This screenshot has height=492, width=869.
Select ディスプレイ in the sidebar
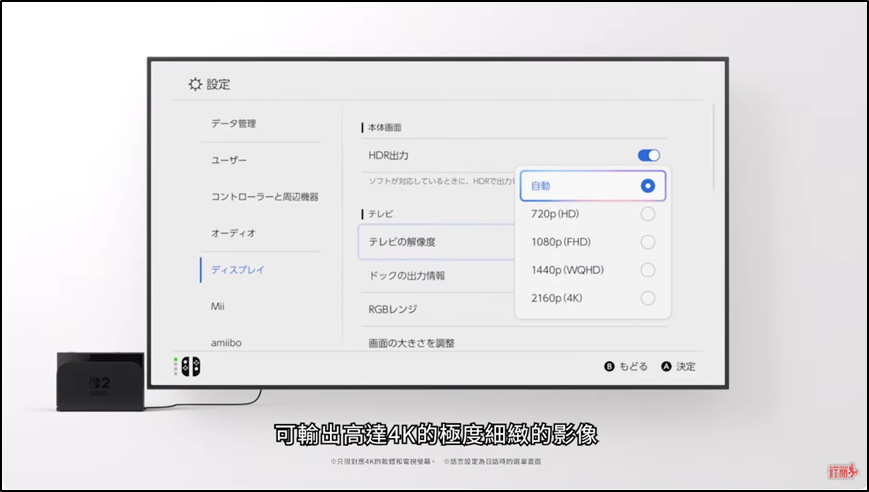[x=238, y=270]
